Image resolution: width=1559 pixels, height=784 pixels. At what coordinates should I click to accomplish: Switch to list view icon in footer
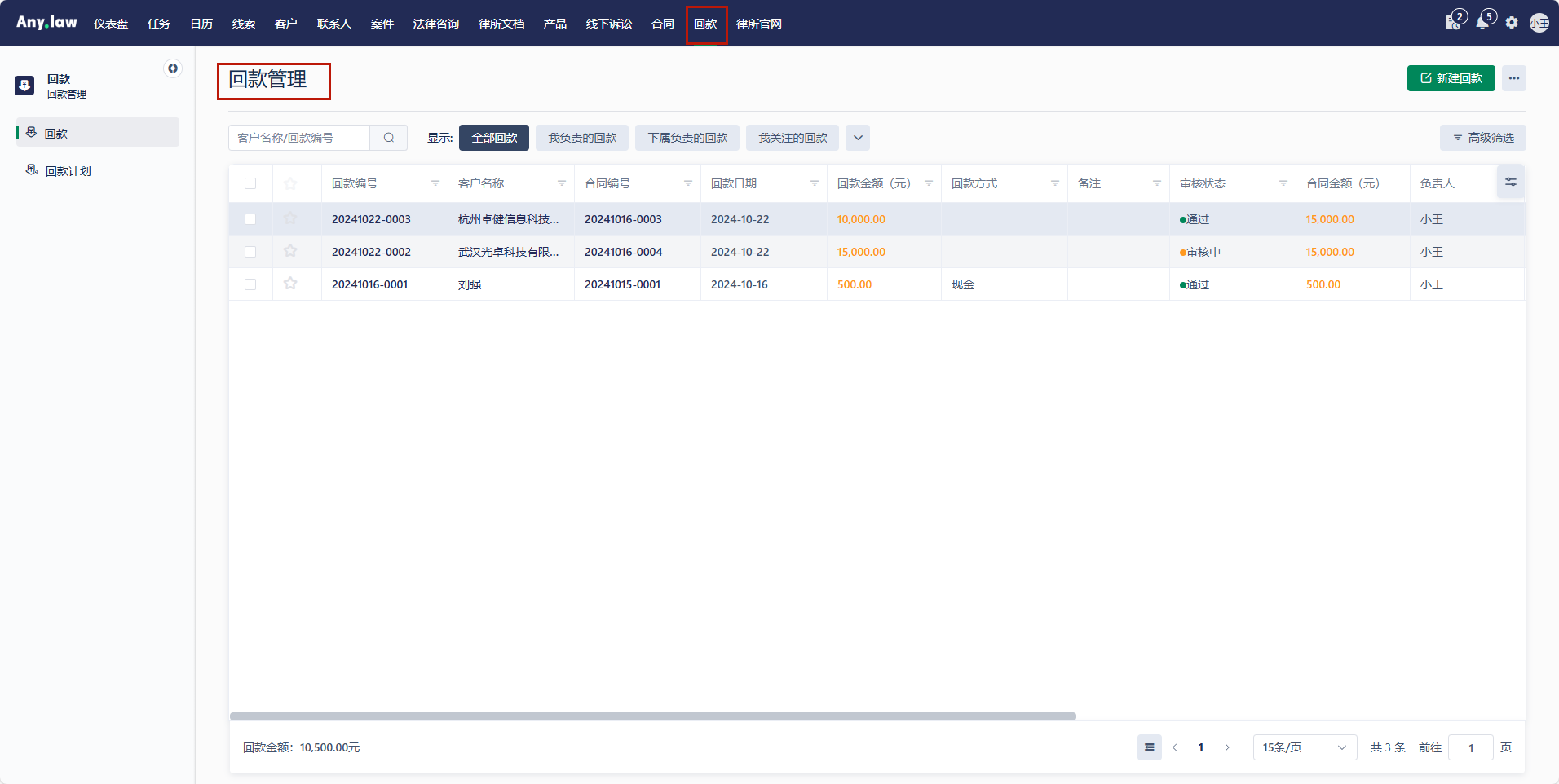coord(1150,747)
